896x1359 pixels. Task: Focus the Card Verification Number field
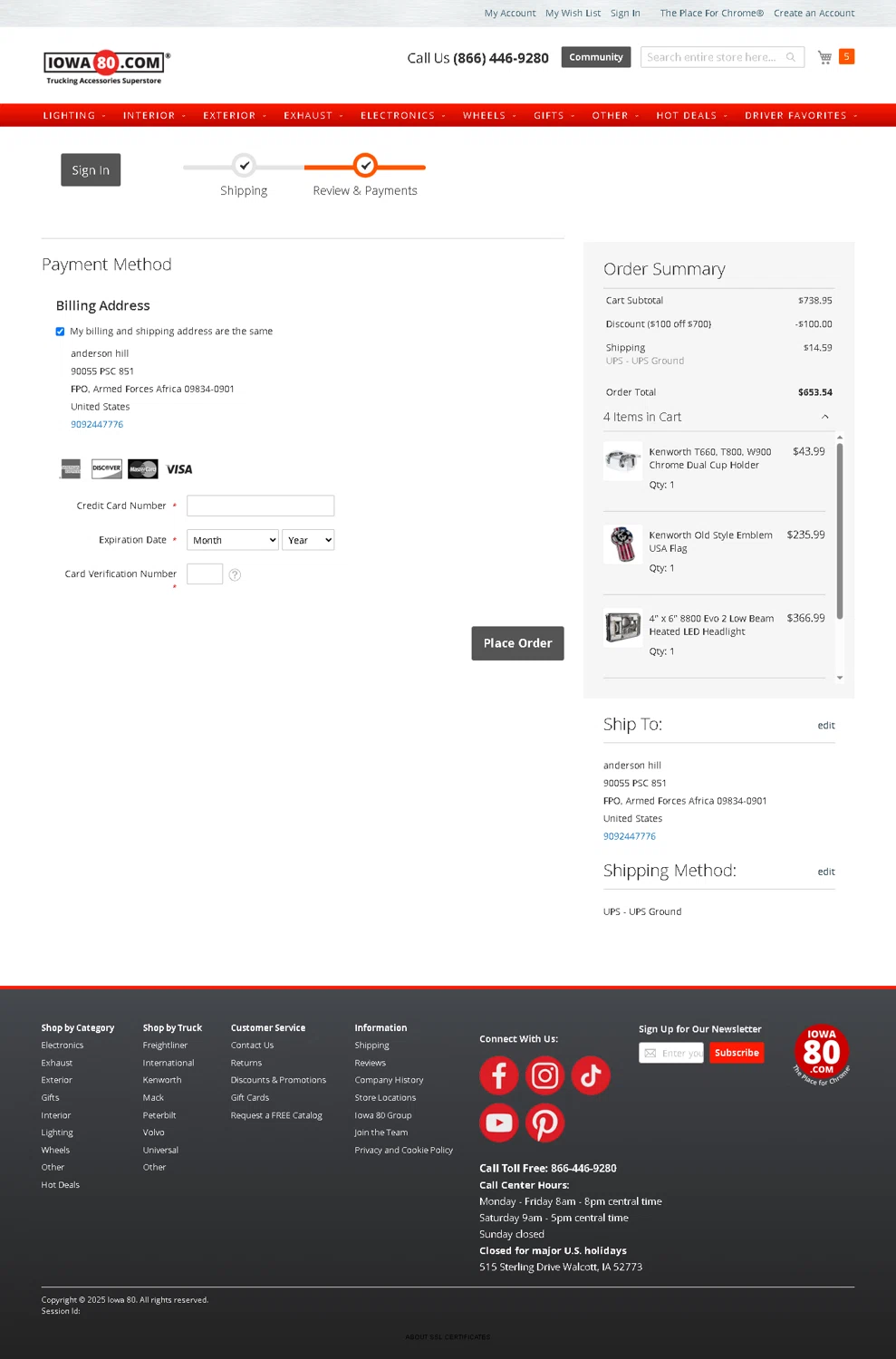(x=205, y=574)
